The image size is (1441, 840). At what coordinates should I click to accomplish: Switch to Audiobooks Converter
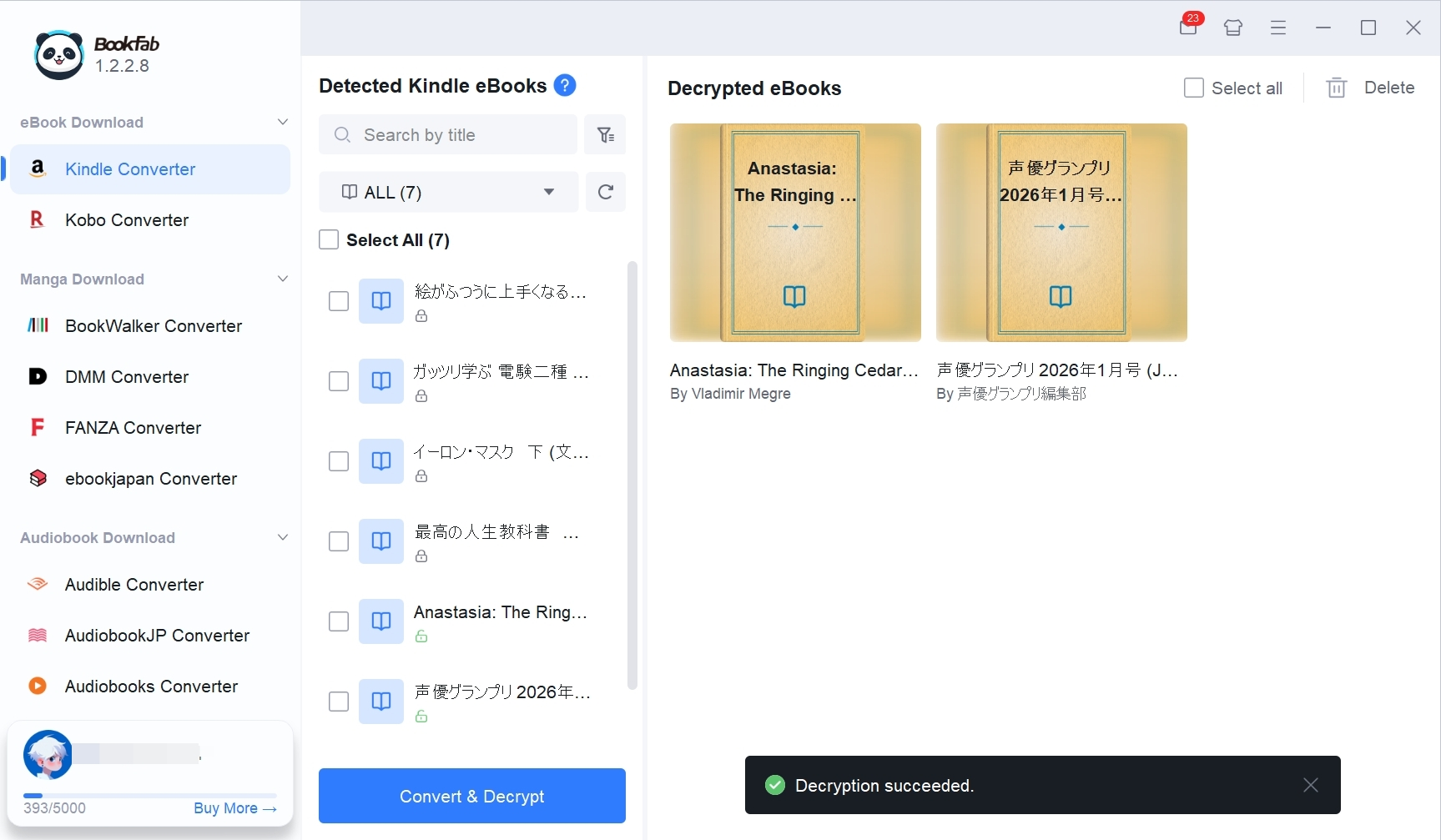(150, 686)
